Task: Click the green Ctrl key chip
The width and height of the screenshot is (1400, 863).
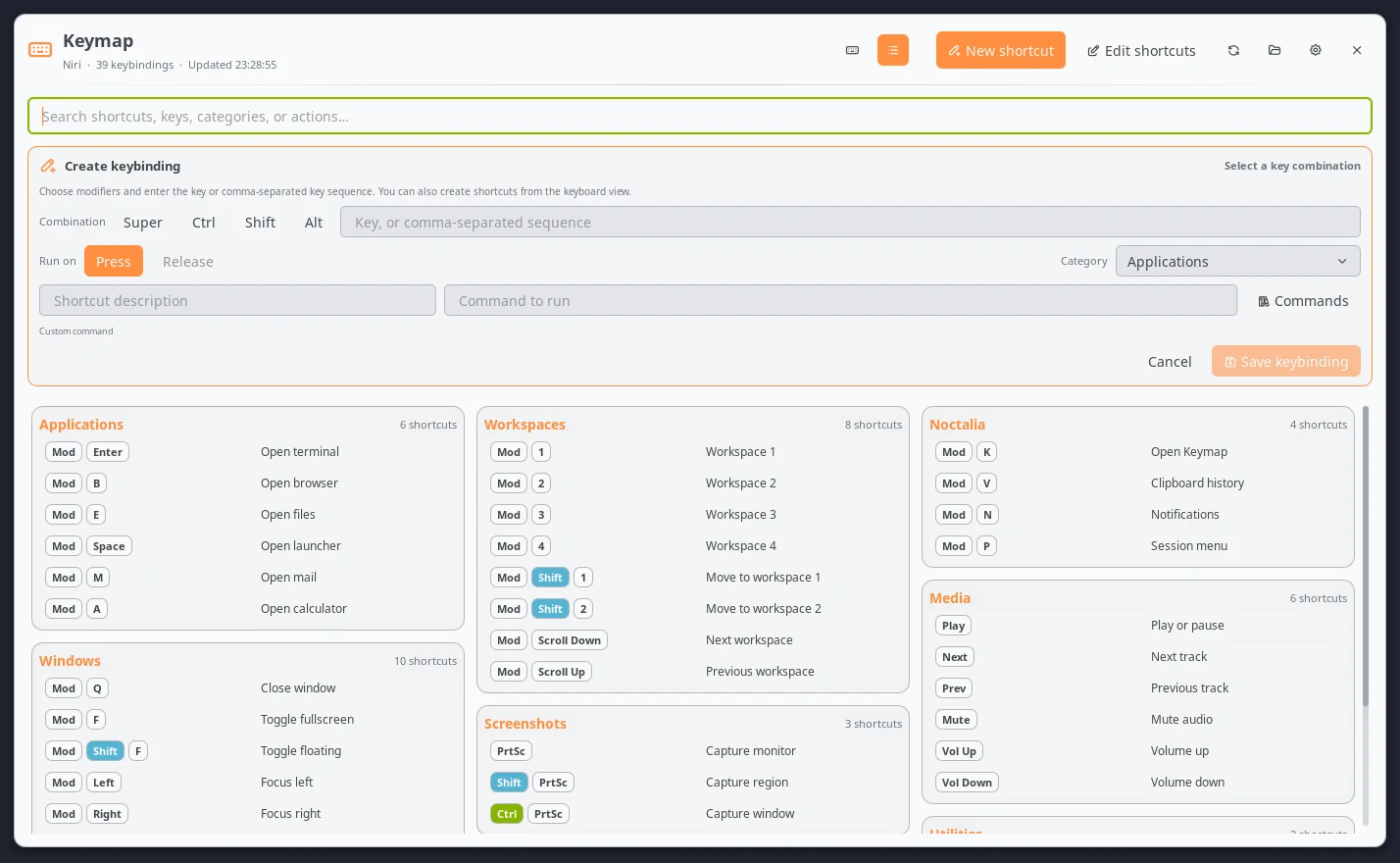Action: click(x=507, y=814)
